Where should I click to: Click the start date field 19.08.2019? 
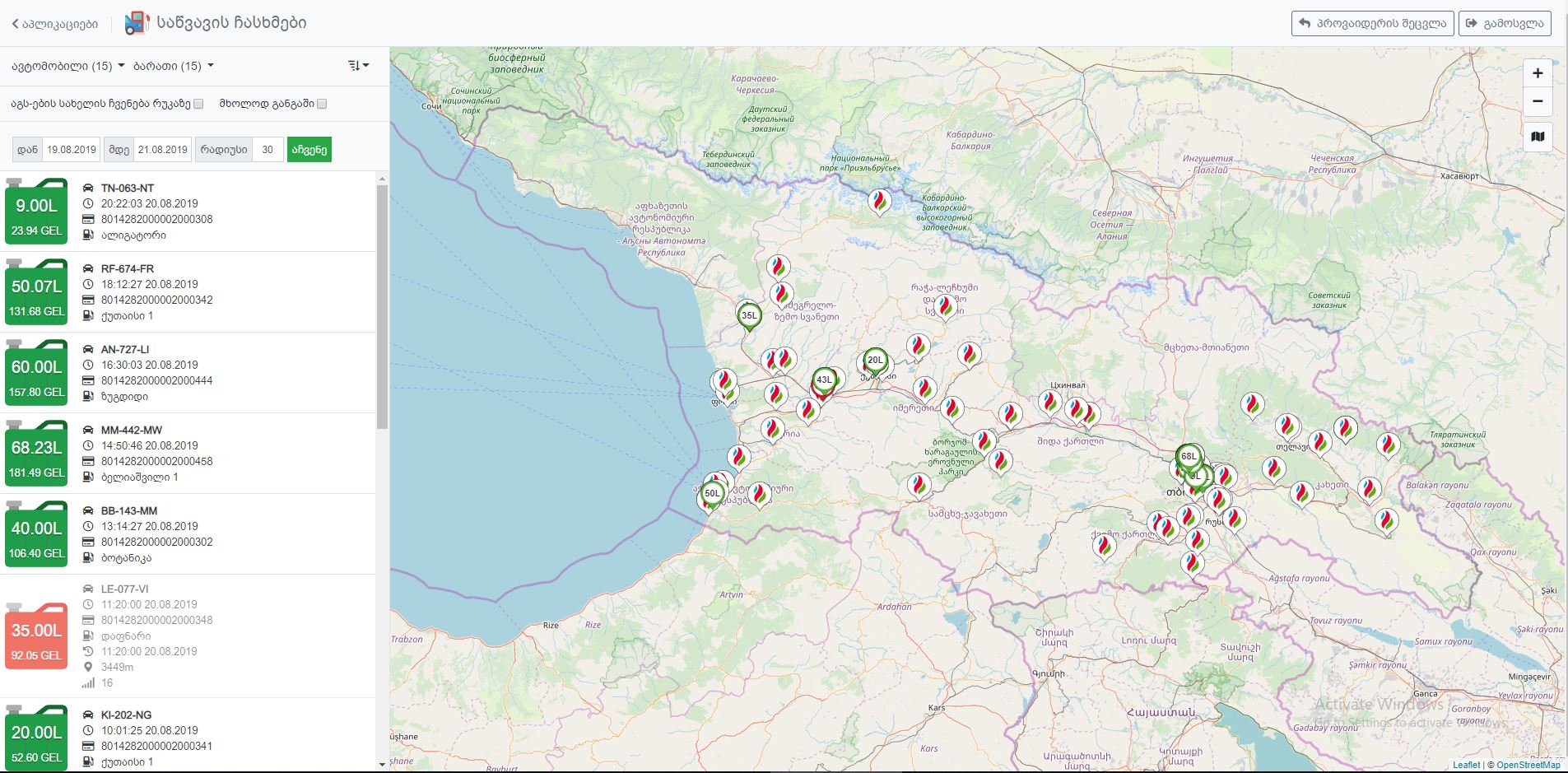coord(71,150)
